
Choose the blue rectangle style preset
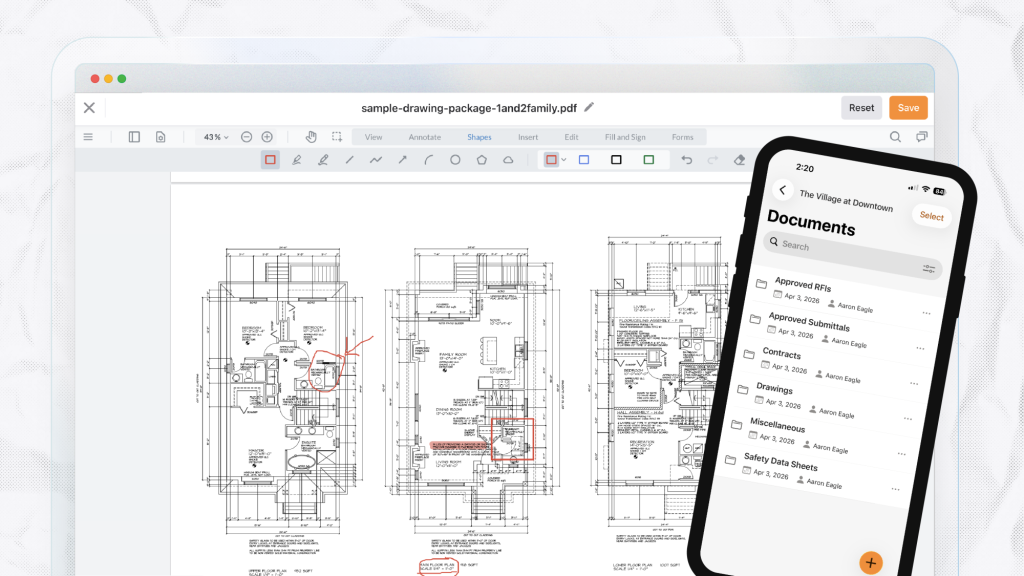point(584,160)
